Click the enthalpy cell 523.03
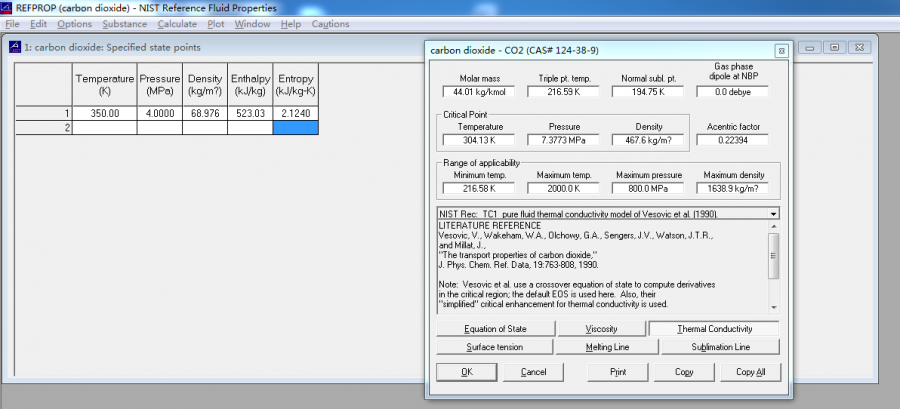This screenshot has height=409, width=900. click(x=250, y=114)
